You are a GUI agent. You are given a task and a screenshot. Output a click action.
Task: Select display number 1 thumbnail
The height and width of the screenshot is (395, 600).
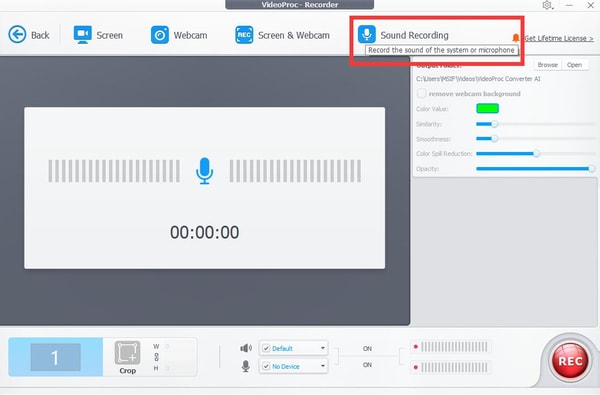tap(55, 357)
